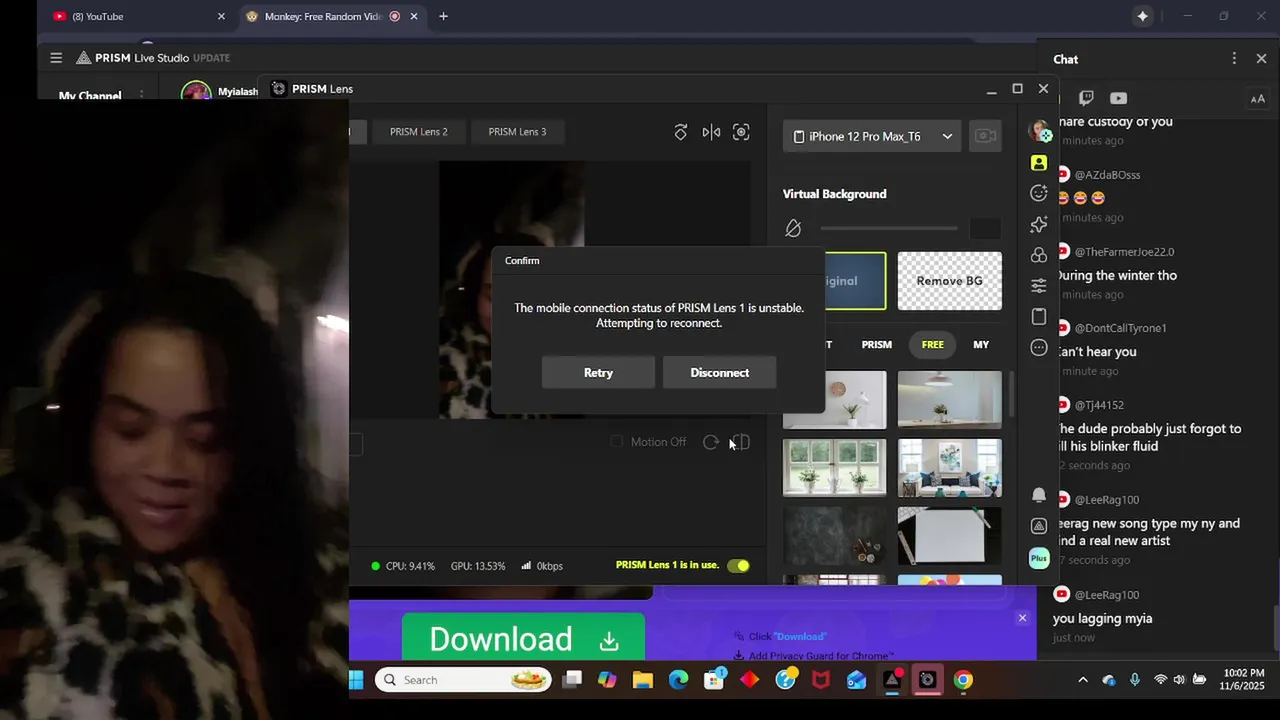Click UPDATE label in PRISM Live Studio title

click(211, 58)
